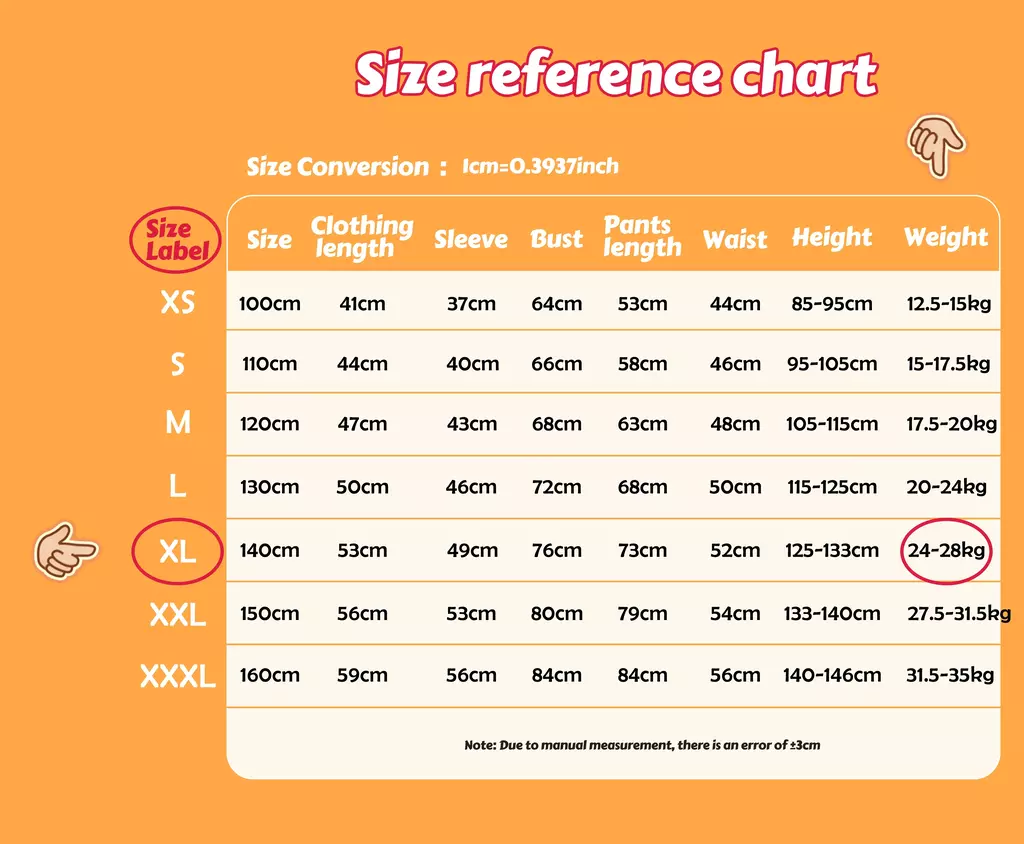Click the pointing hand icon above the Weight column
The image size is (1024, 844).
coord(935,145)
